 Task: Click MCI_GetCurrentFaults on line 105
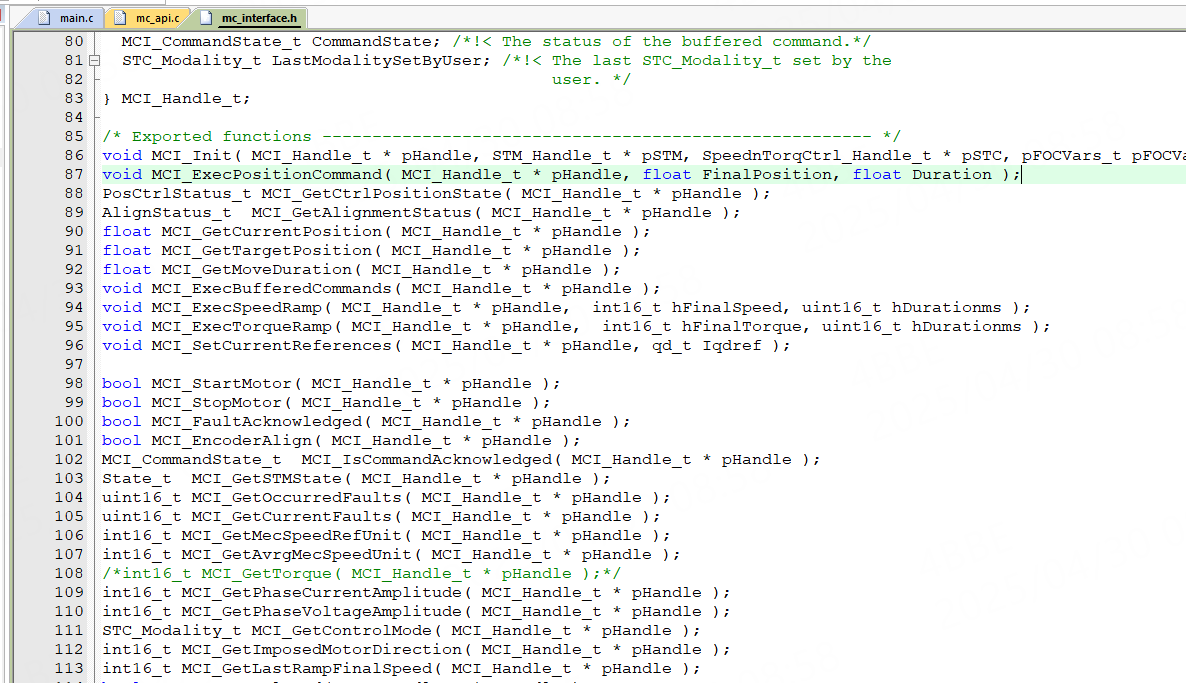291,517
